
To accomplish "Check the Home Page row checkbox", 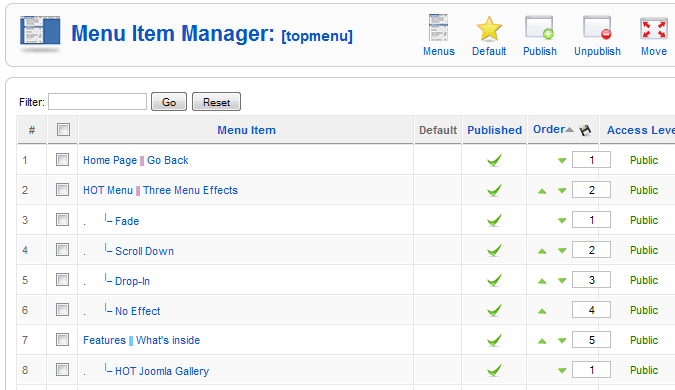I will pos(62,160).
